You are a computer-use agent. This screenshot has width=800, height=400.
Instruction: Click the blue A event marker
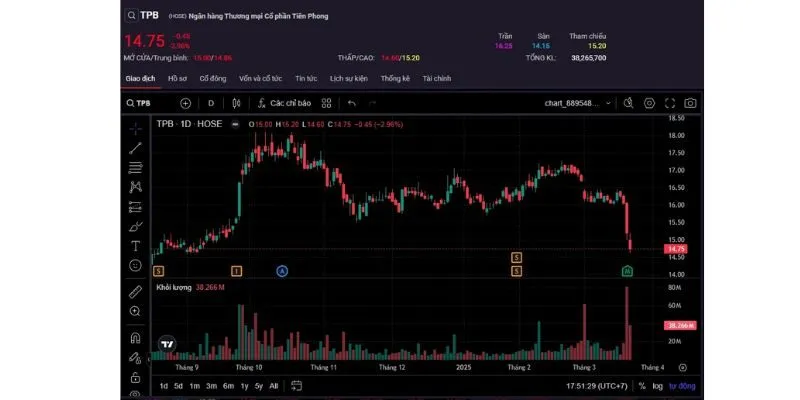pos(282,271)
